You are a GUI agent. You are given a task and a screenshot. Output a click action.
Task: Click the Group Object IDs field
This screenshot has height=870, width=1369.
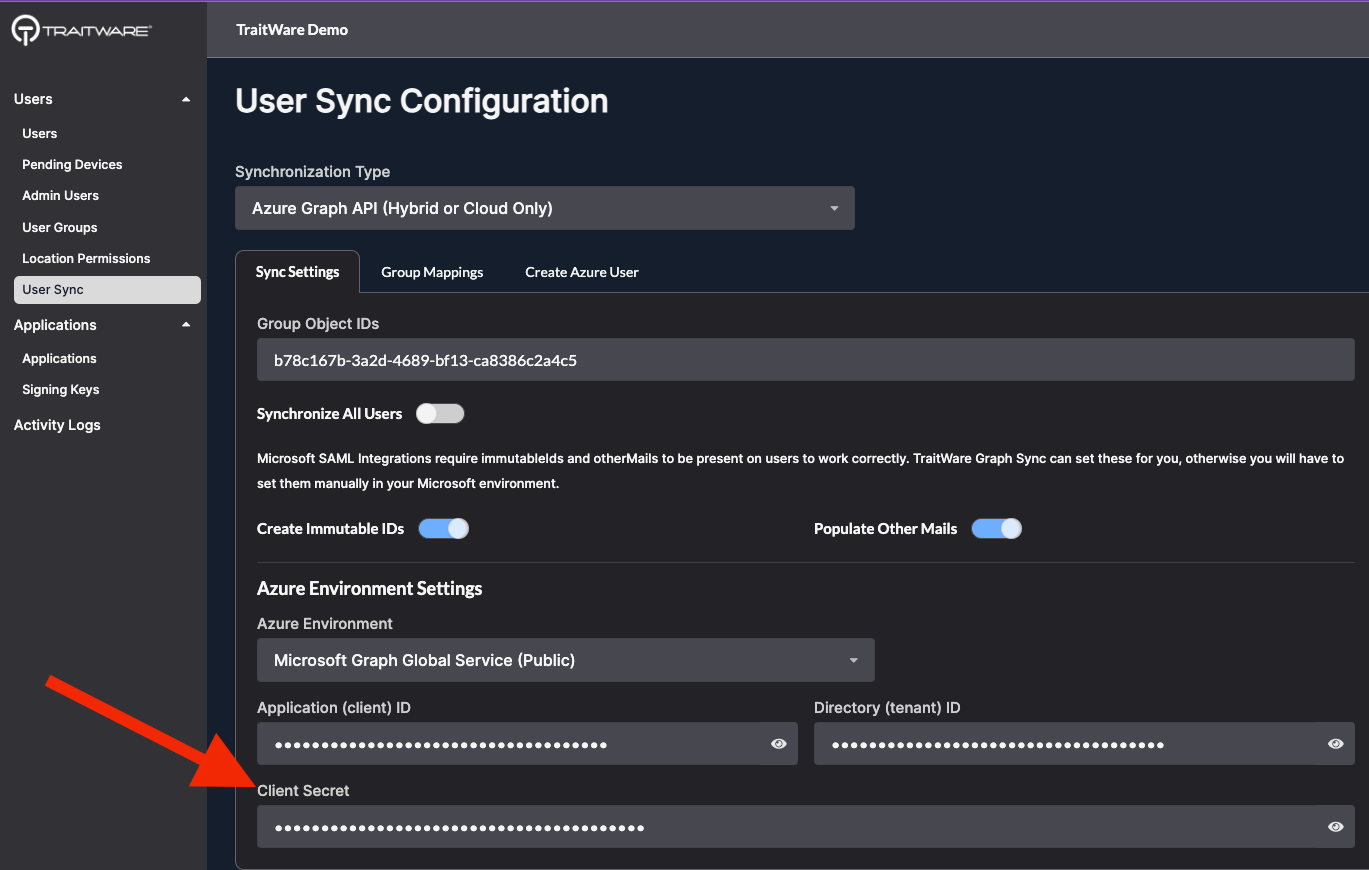pos(806,360)
